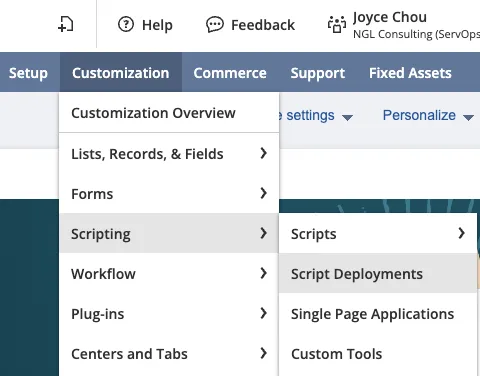Image resolution: width=480 pixels, height=376 pixels.
Task: Open the Setup menu tab
Action: pyautogui.click(x=28, y=72)
